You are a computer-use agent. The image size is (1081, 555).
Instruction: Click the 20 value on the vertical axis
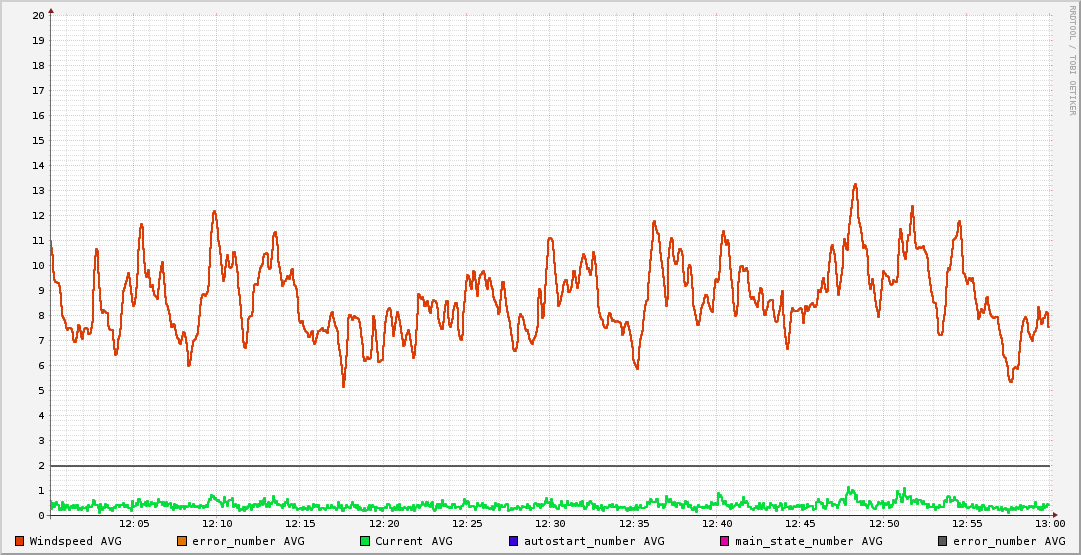click(38, 16)
